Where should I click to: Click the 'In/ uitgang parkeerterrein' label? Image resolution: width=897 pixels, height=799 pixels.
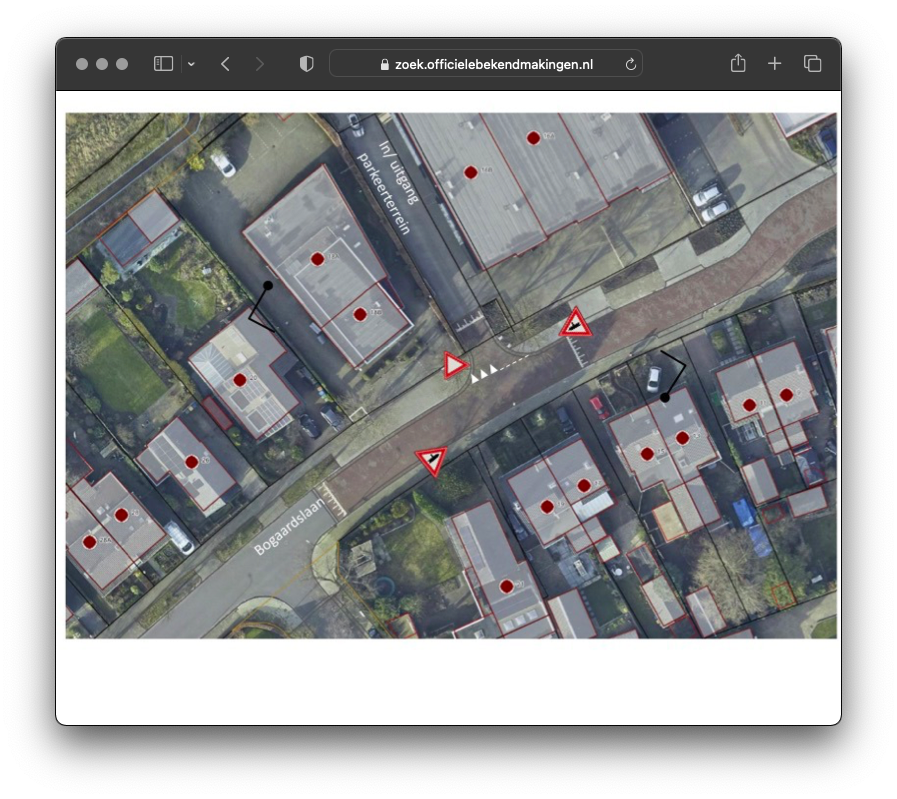point(388,186)
